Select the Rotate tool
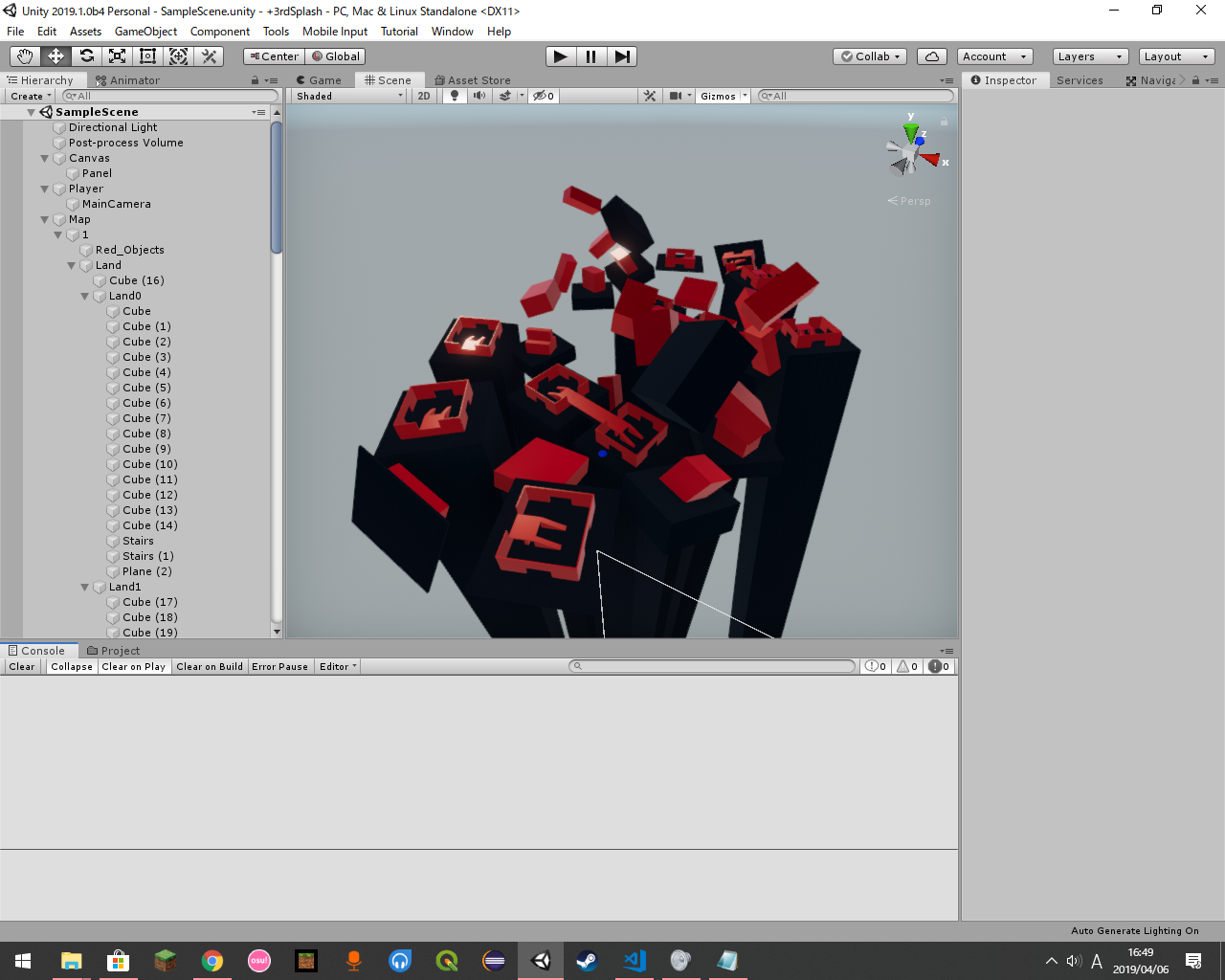This screenshot has height=980, width=1225. (x=86, y=56)
